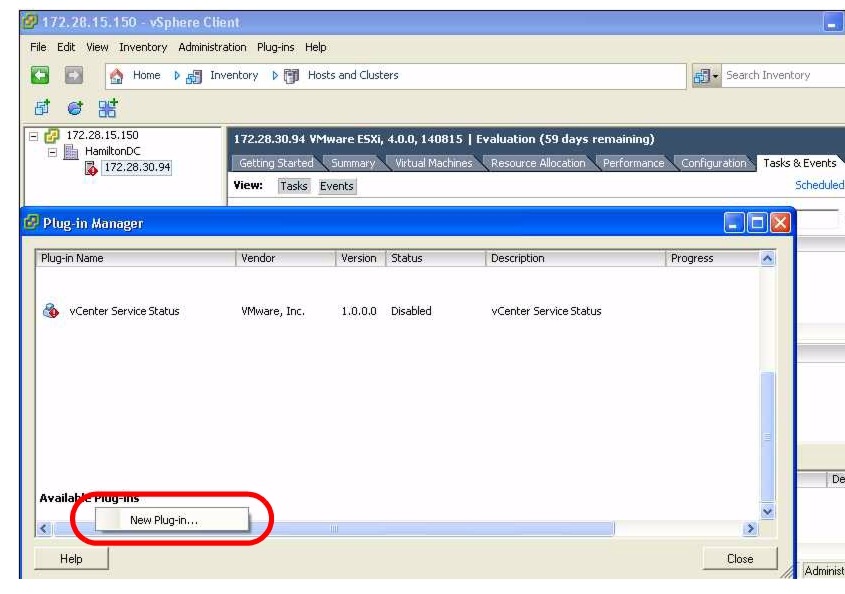845x594 pixels.
Task: Click the HamiltonDC datacenter icon
Action: point(71,151)
